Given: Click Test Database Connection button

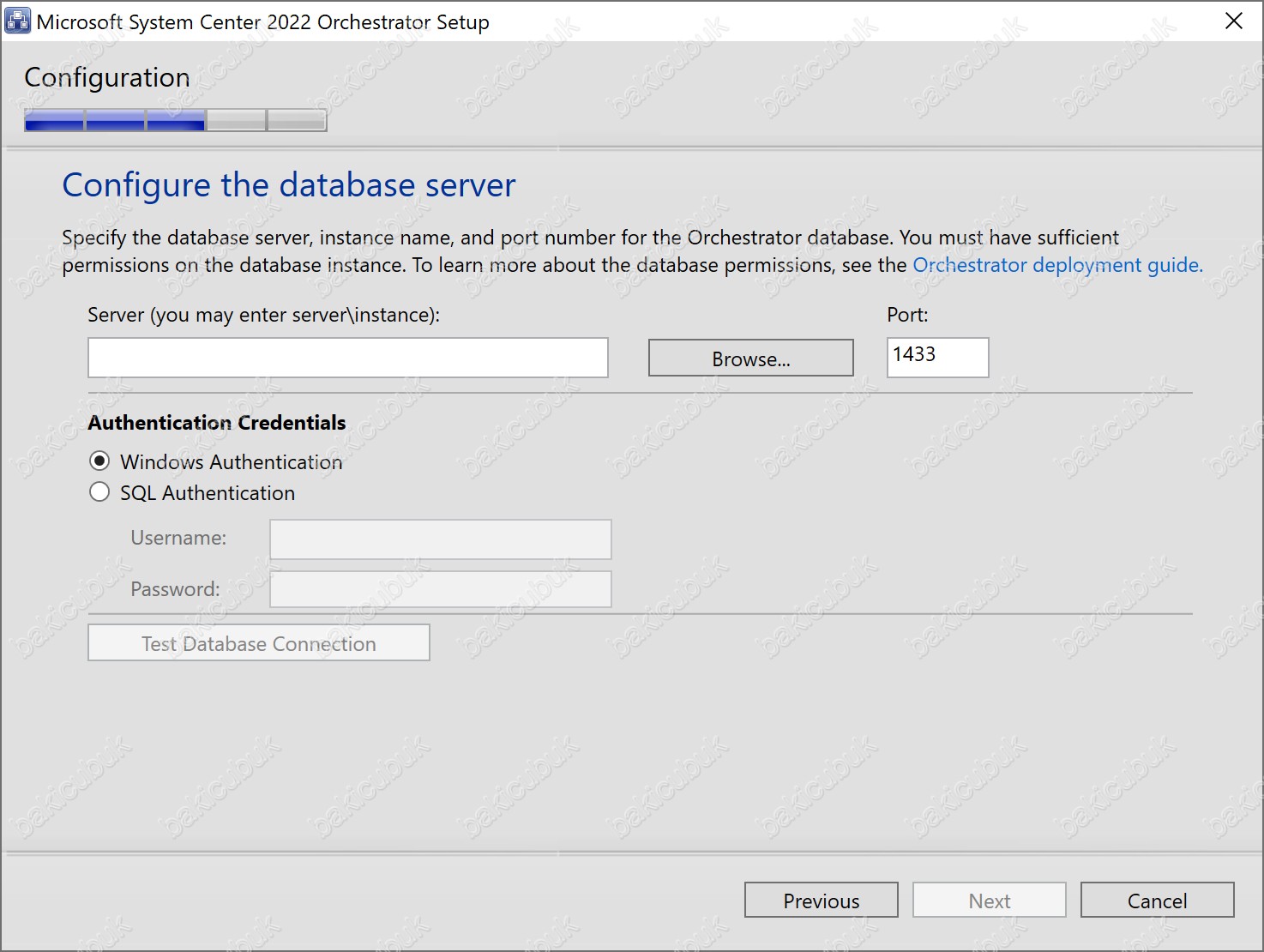Looking at the screenshot, I should point(259,643).
